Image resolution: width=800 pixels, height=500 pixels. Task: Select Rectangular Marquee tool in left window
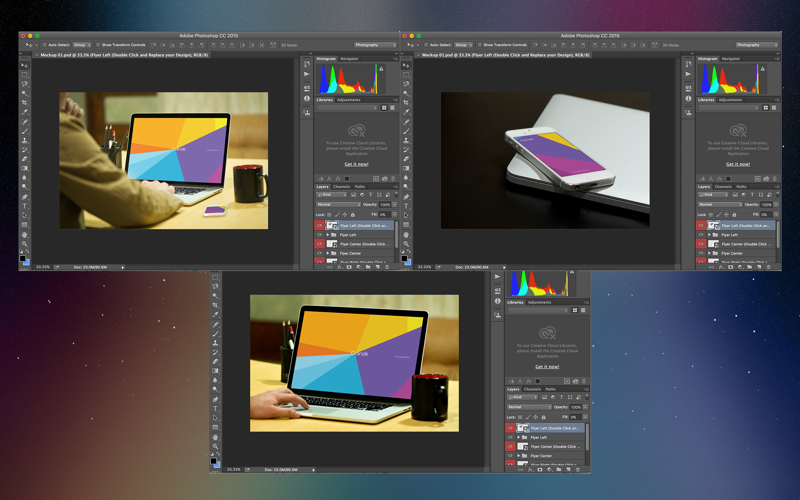tap(24, 74)
